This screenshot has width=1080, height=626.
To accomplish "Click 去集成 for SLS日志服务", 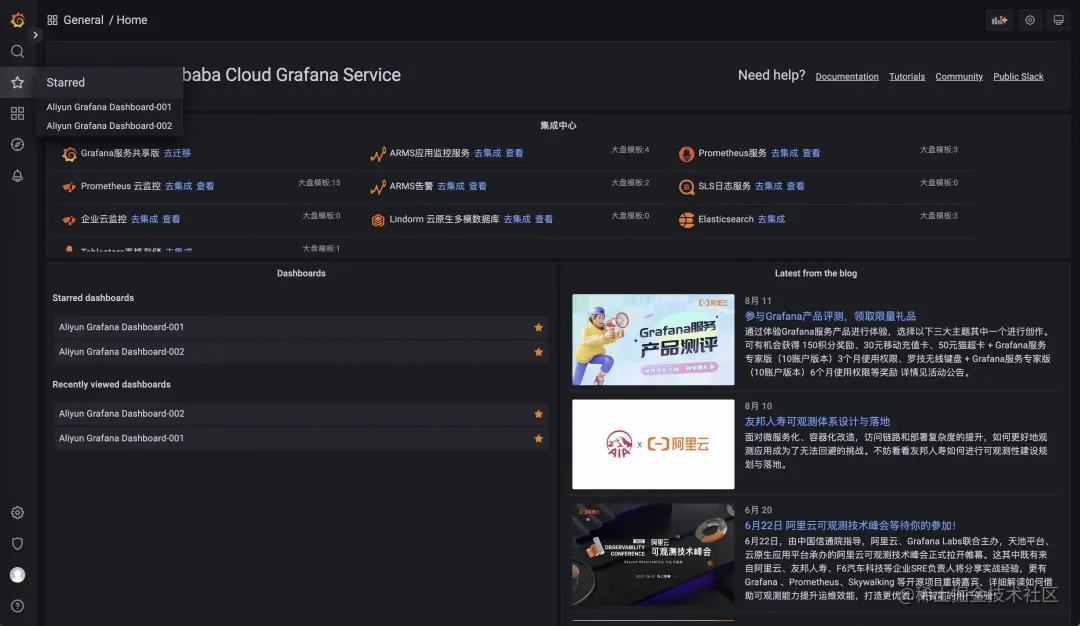I will [x=769, y=186].
